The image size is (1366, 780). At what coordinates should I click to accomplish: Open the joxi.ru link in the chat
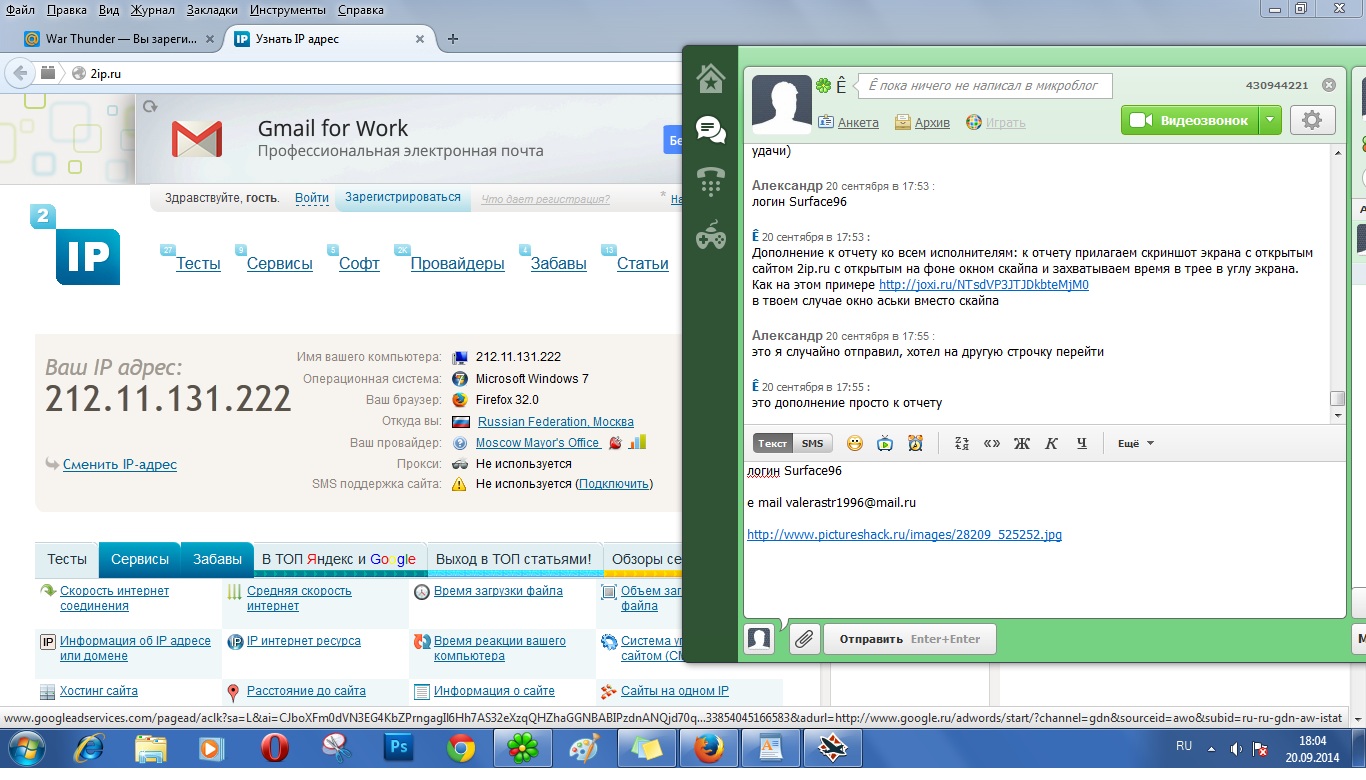click(983, 285)
